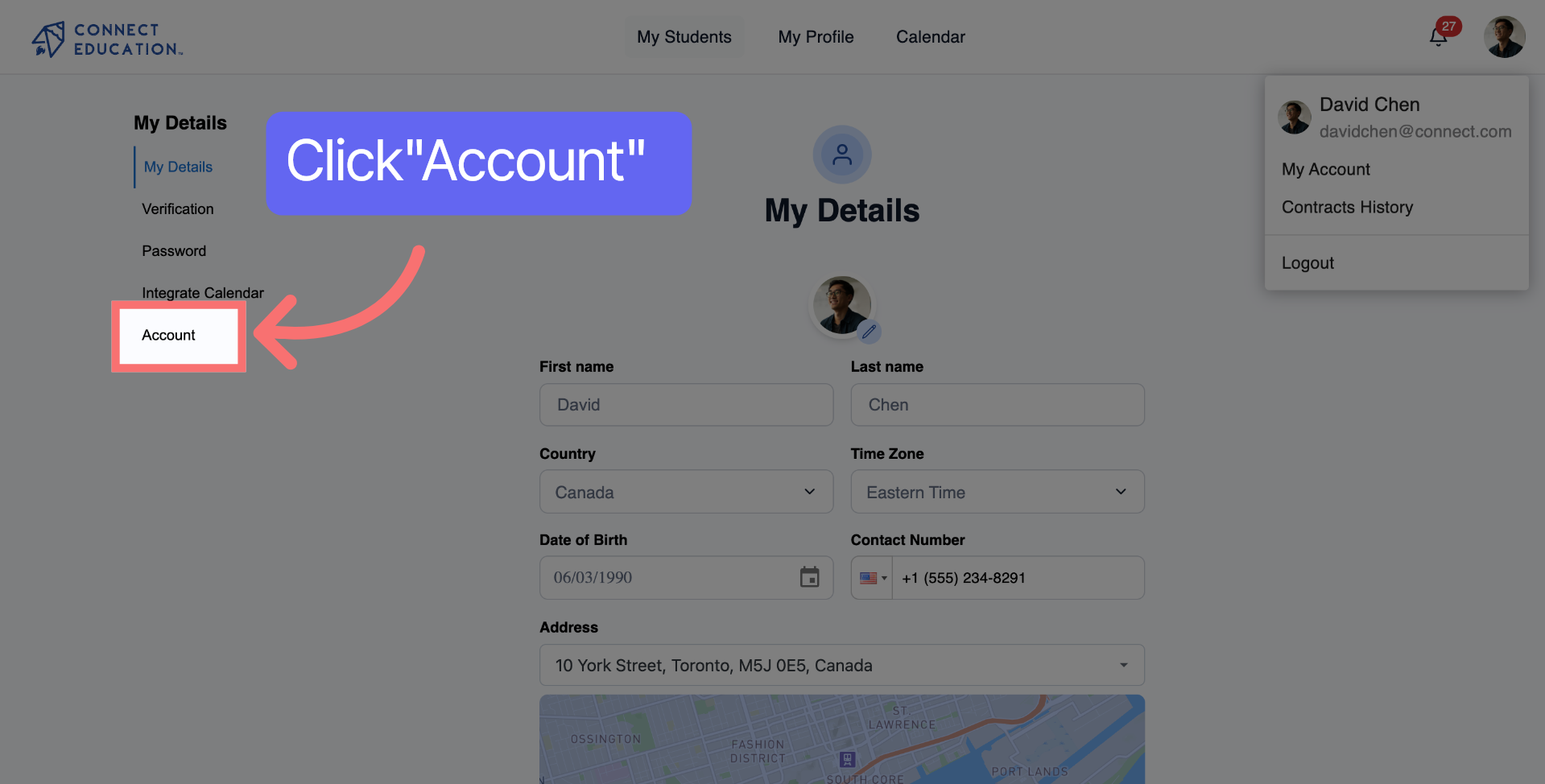
Task: Open the Calendar tab in the header
Action: click(930, 37)
